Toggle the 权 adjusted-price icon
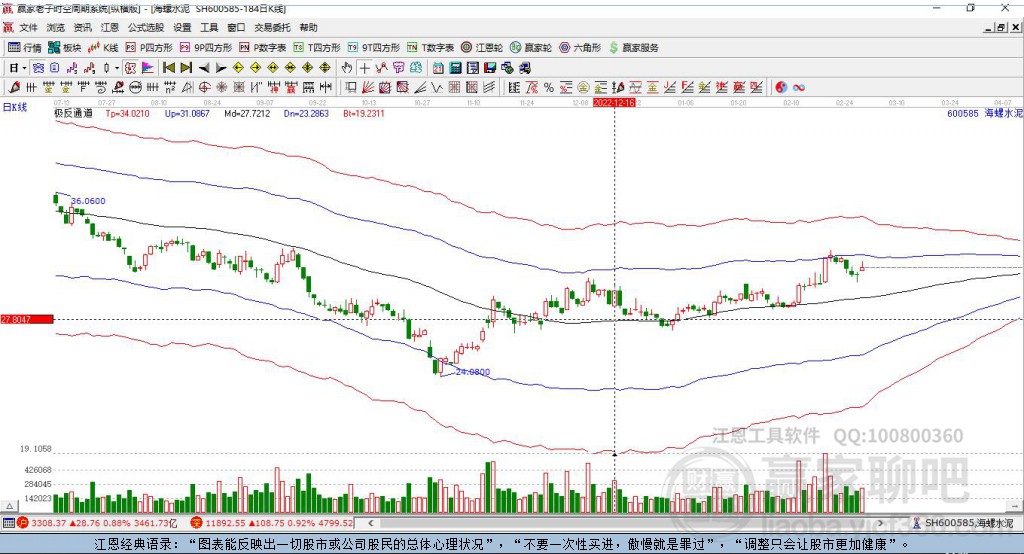This screenshot has height=554, width=1024. (x=130, y=68)
